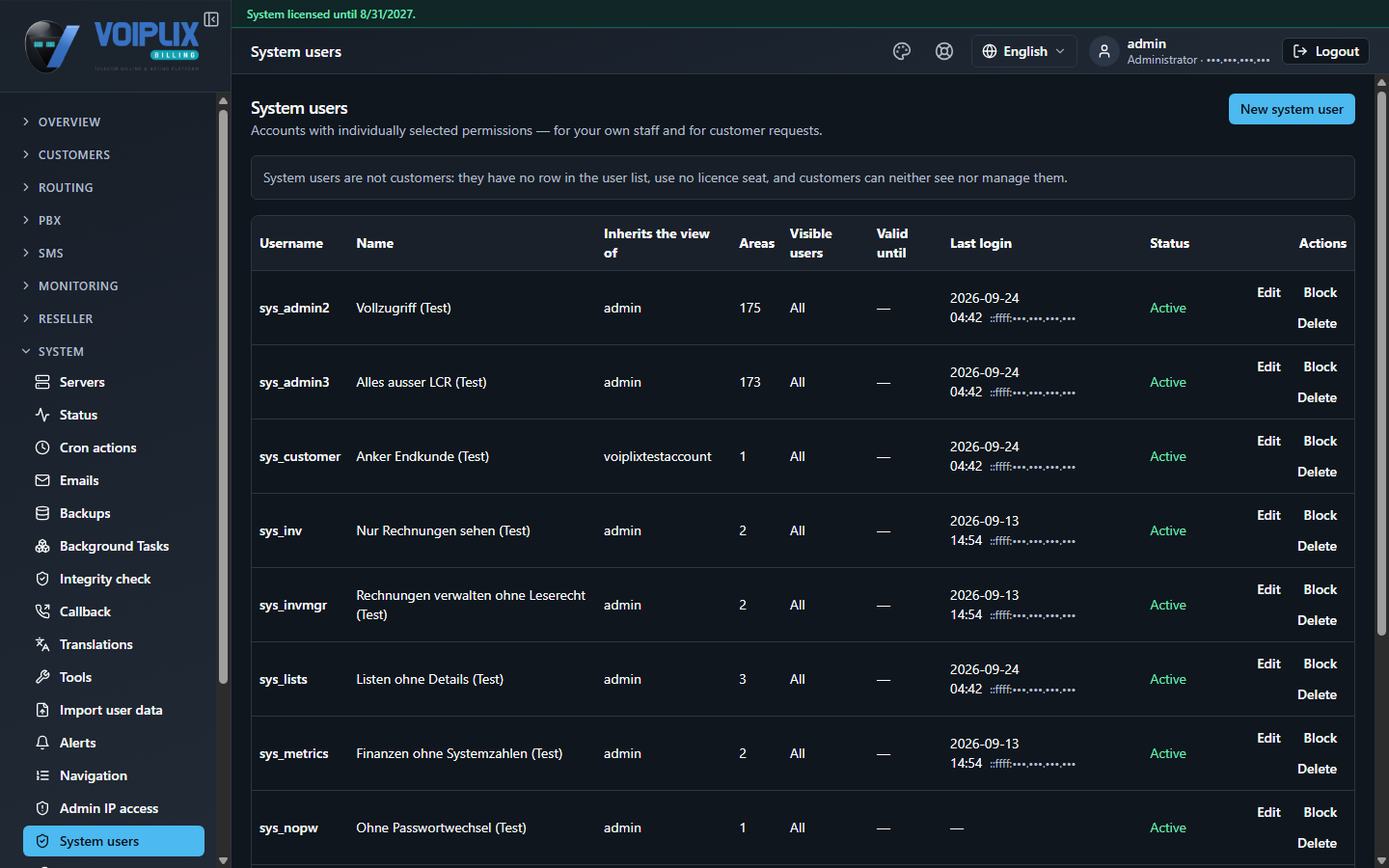This screenshot has height=868, width=1389.
Task: Open Background Tasks in the sidebar
Action: [x=114, y=546]
